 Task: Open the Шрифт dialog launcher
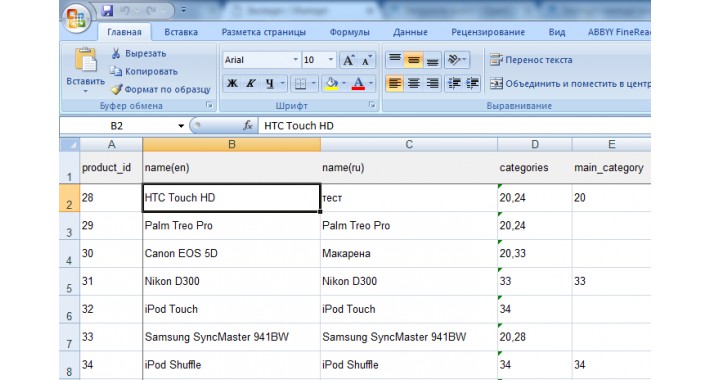(x=372, y=105)
